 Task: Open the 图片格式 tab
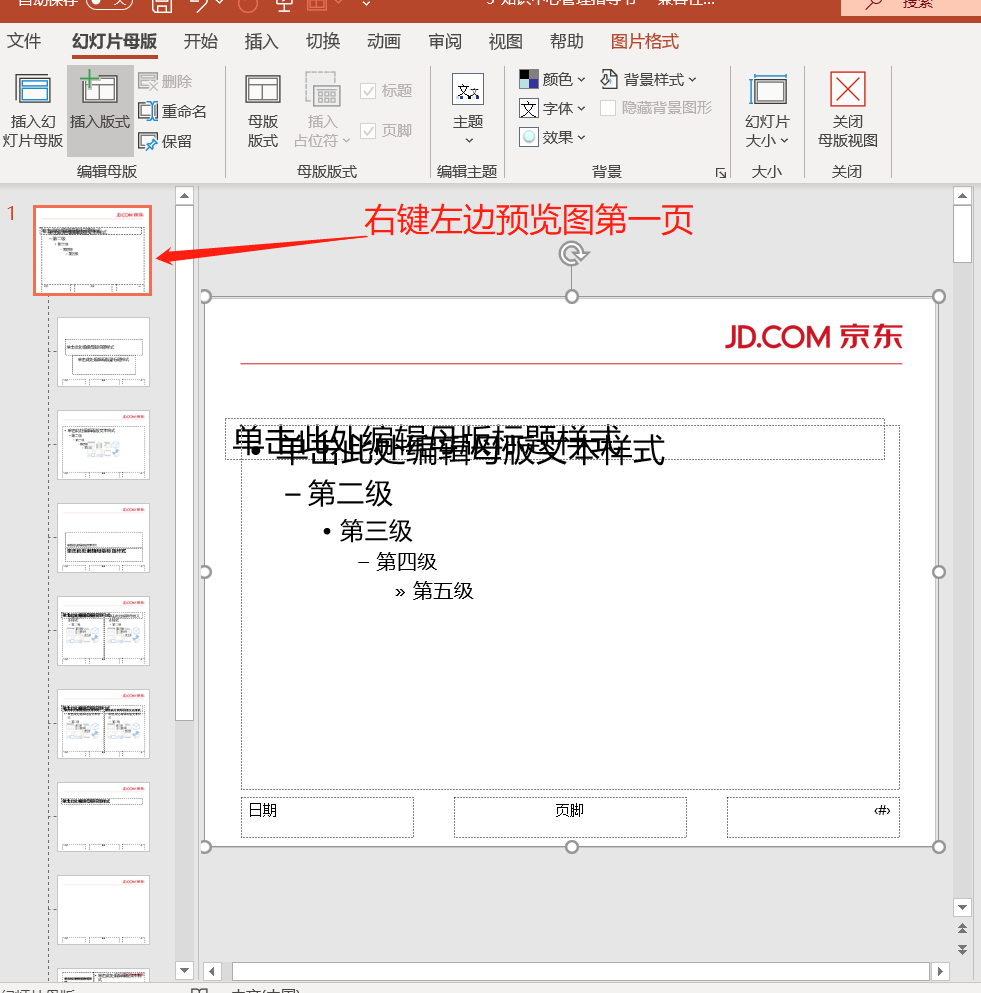(643, 41)
